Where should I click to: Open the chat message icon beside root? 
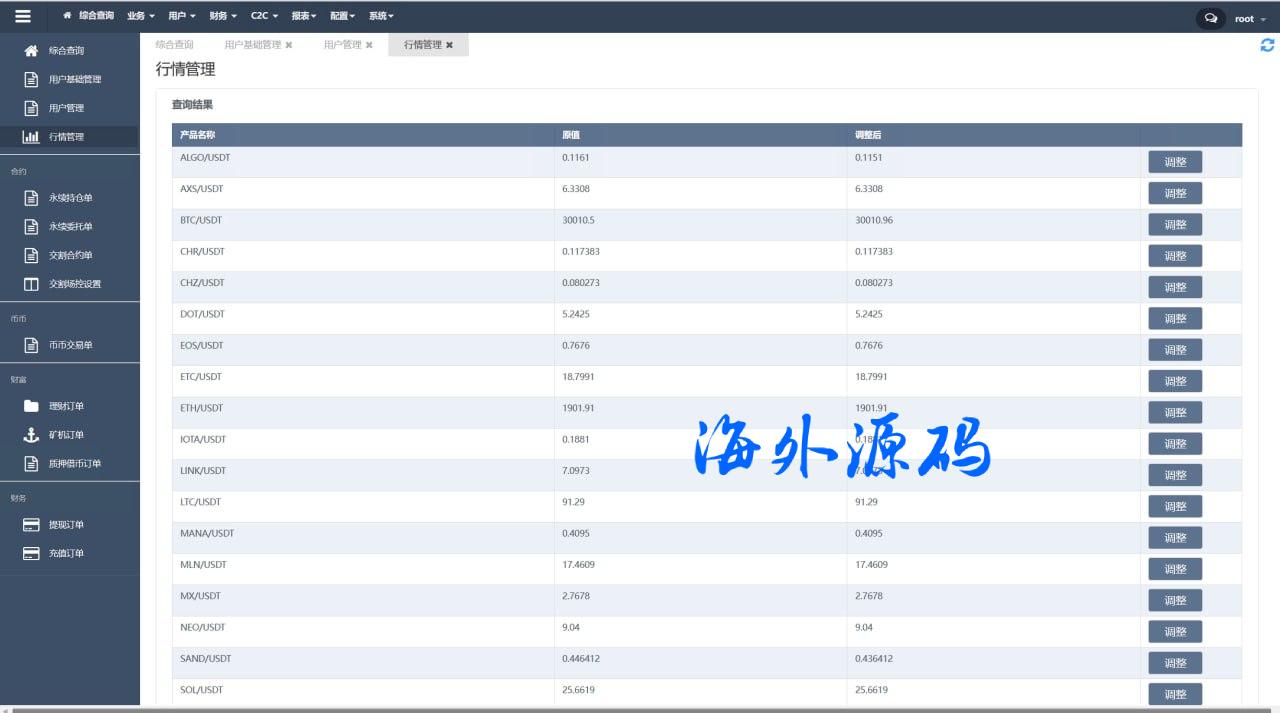click(x=1210, y=18)
